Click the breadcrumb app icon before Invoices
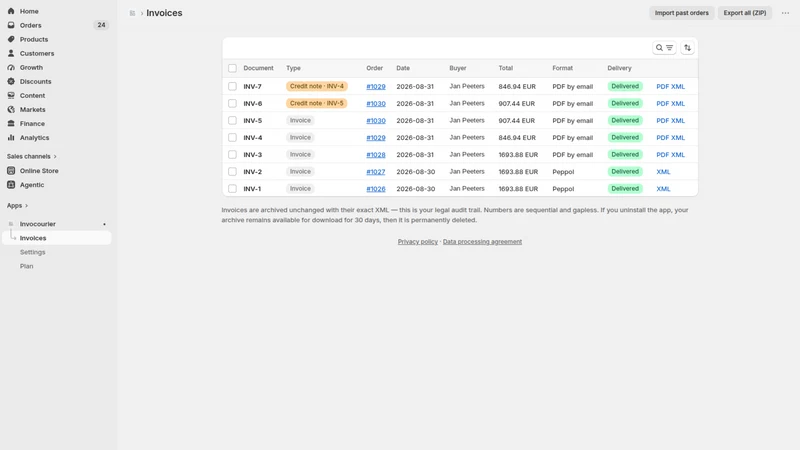The image size is (800, 450). 132,13
